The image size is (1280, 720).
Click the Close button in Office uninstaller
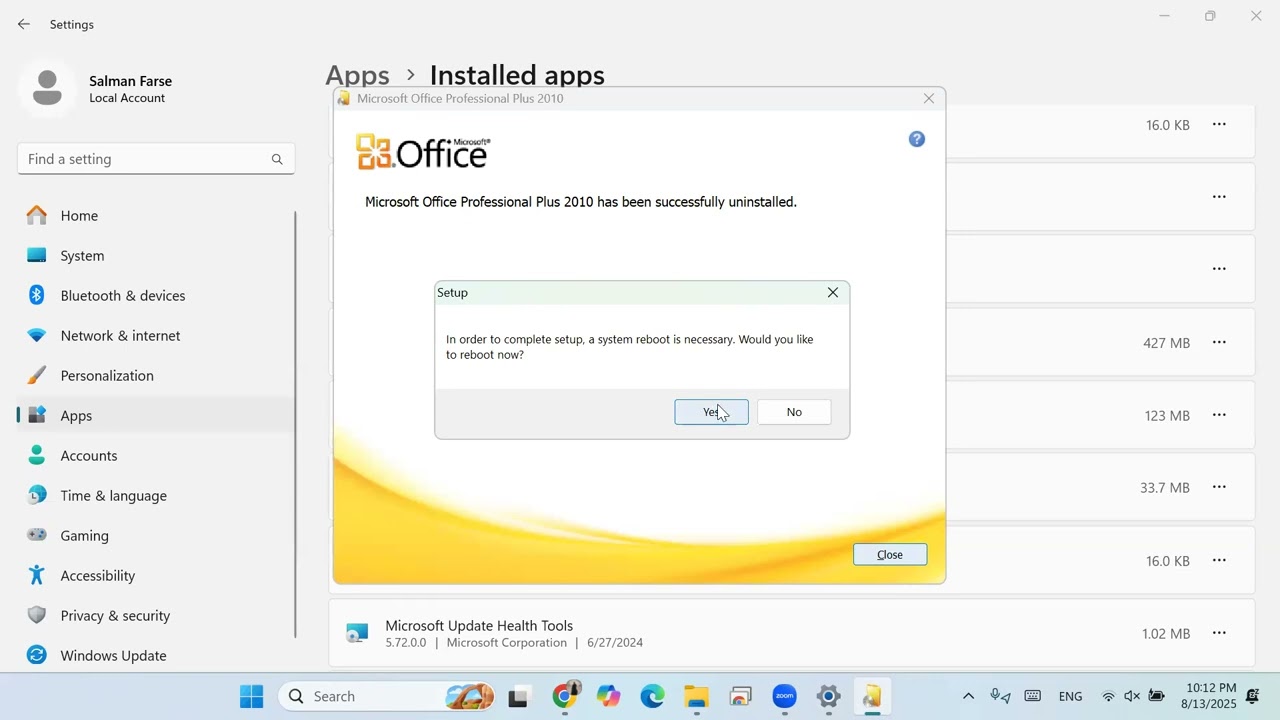tap(890, 555)
